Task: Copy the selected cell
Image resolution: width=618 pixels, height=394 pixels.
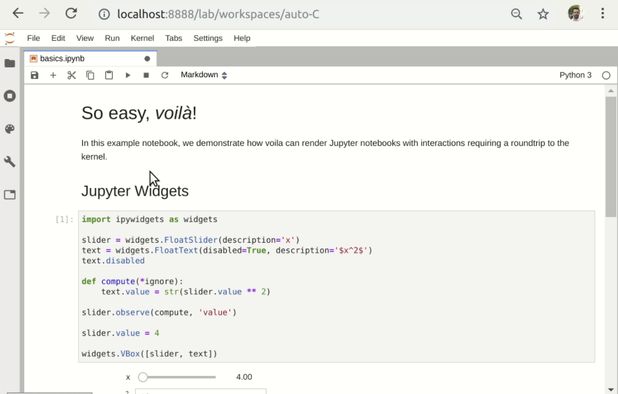Action: coord(90,75)
